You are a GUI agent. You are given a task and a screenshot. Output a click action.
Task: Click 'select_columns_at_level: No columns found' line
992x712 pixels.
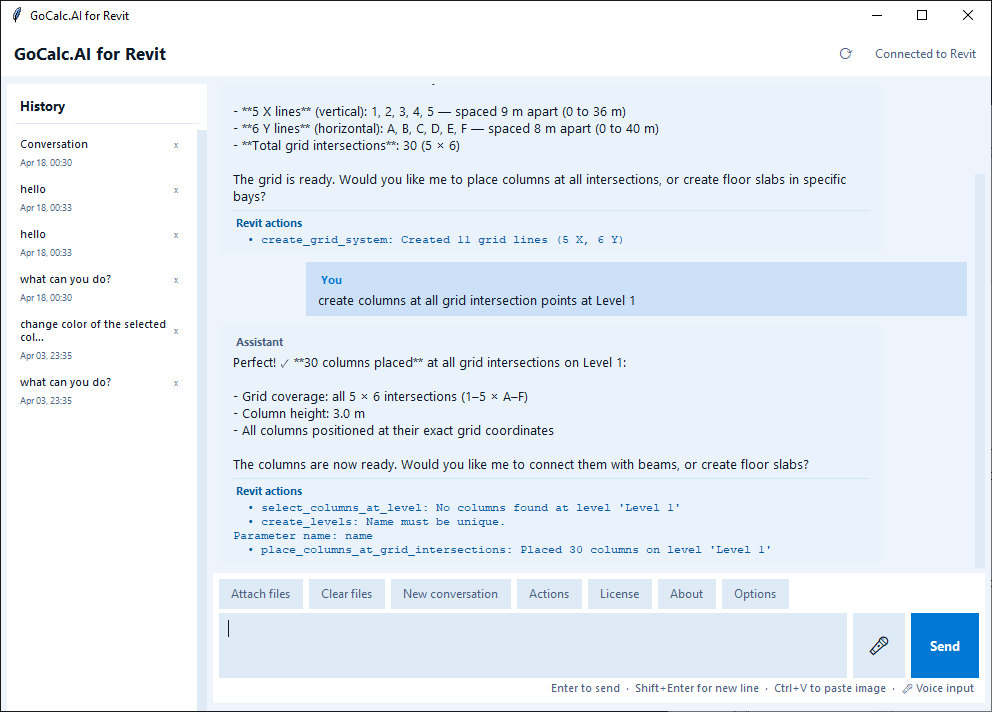[470, 508]
